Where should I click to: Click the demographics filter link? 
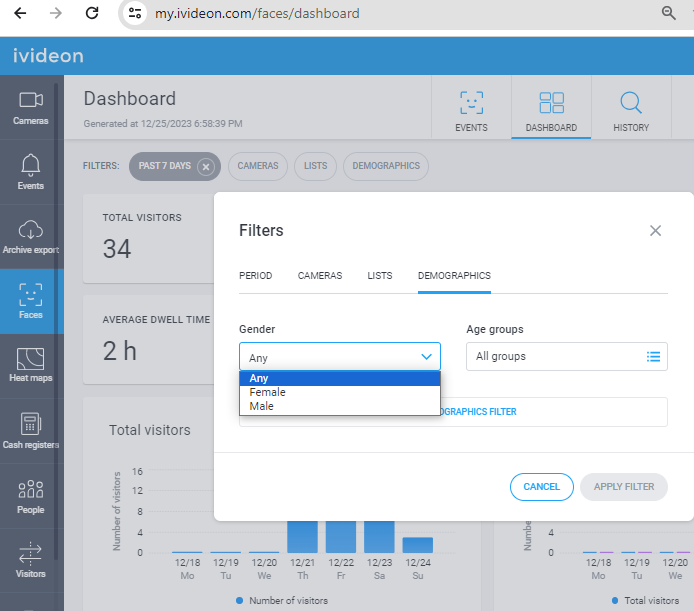click(x=478, y=412)
